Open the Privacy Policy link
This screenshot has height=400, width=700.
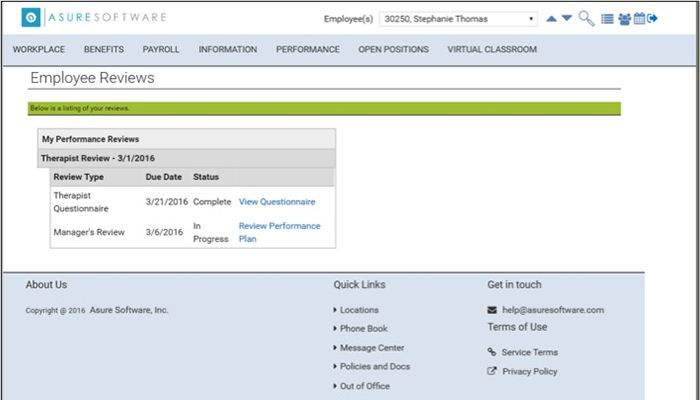(529, 371)
